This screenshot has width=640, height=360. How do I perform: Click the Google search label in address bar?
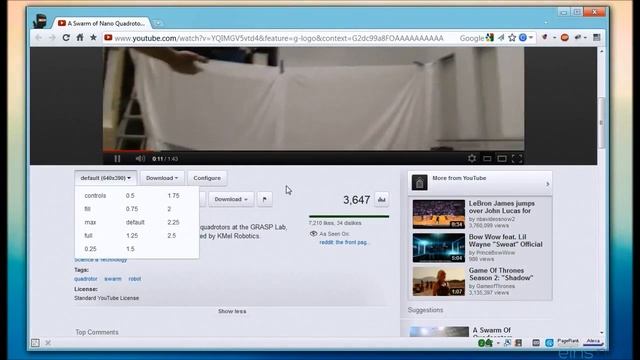pos(471,38)
